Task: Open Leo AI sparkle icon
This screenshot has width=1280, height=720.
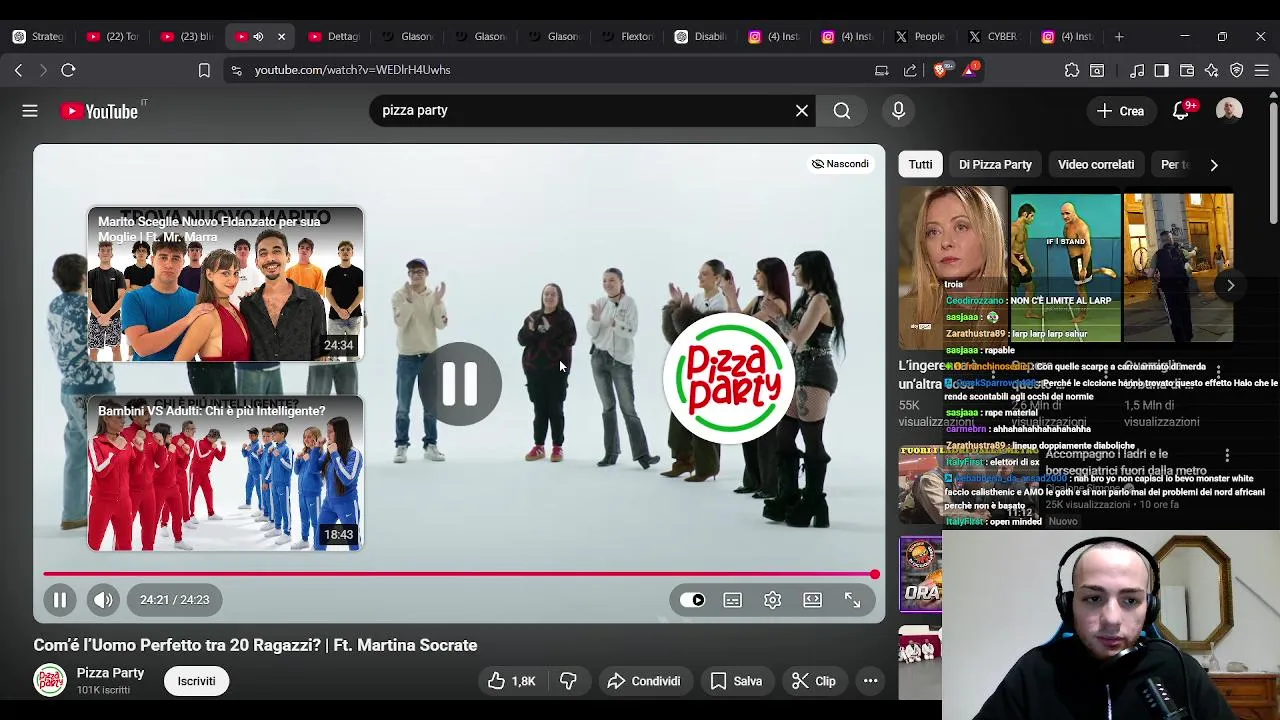Action: pyautogui.click(x=1212, y=70)
